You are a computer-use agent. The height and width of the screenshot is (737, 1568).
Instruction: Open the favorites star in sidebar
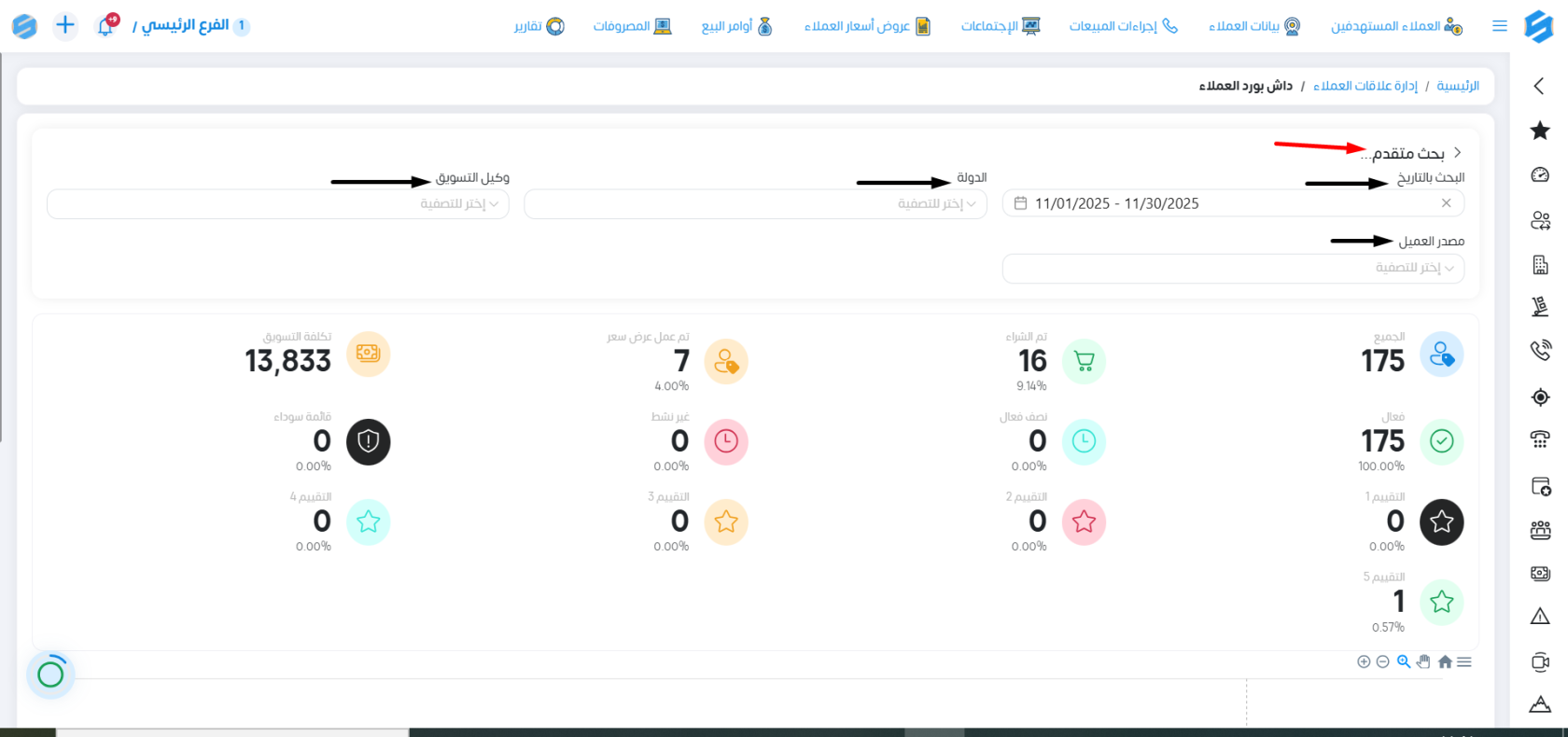[x=1540, y=131]
